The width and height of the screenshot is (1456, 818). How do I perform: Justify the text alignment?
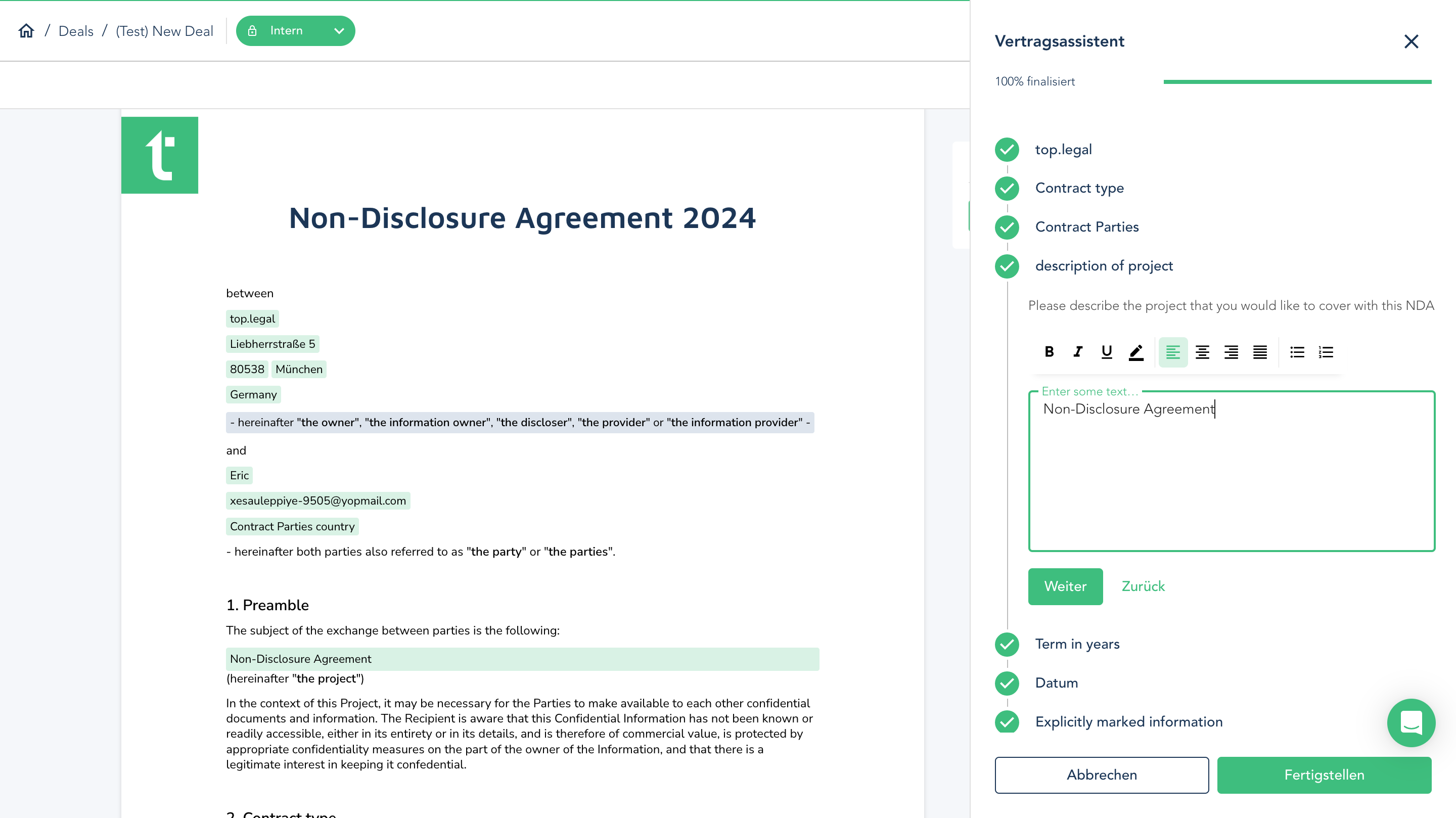[1260, 352]
